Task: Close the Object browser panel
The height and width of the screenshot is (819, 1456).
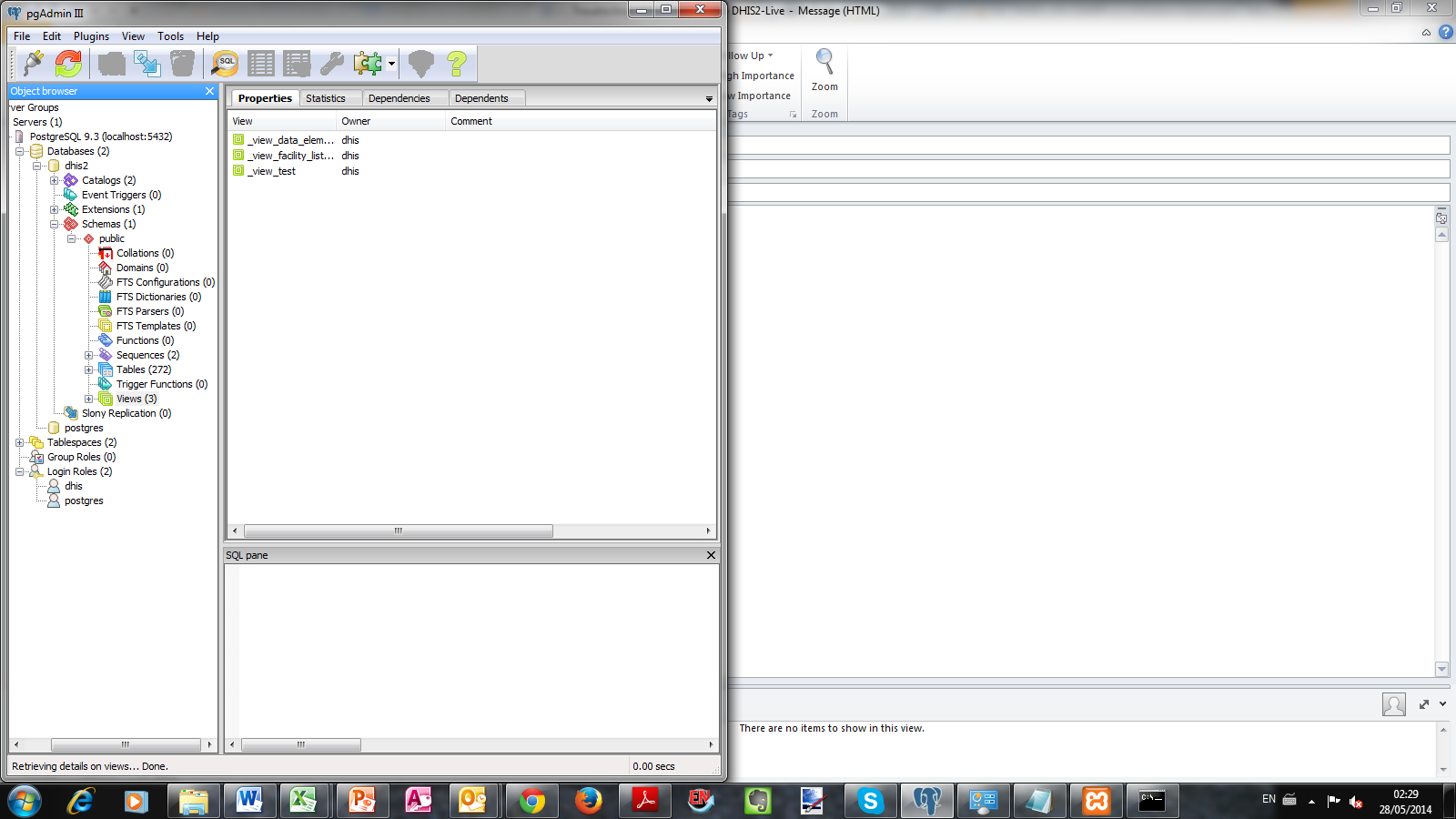Action: coord(209,91)
